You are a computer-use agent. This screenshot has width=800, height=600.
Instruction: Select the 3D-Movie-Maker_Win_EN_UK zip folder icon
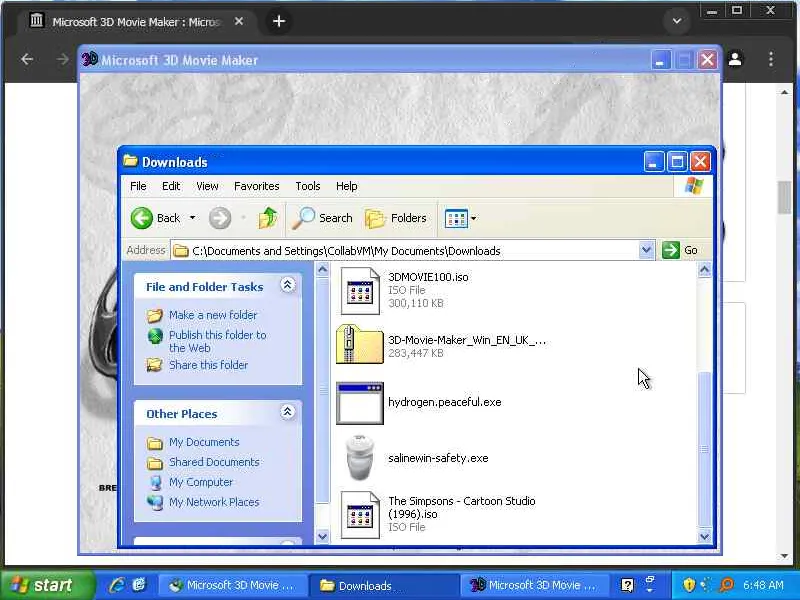(x=360, y=344)
